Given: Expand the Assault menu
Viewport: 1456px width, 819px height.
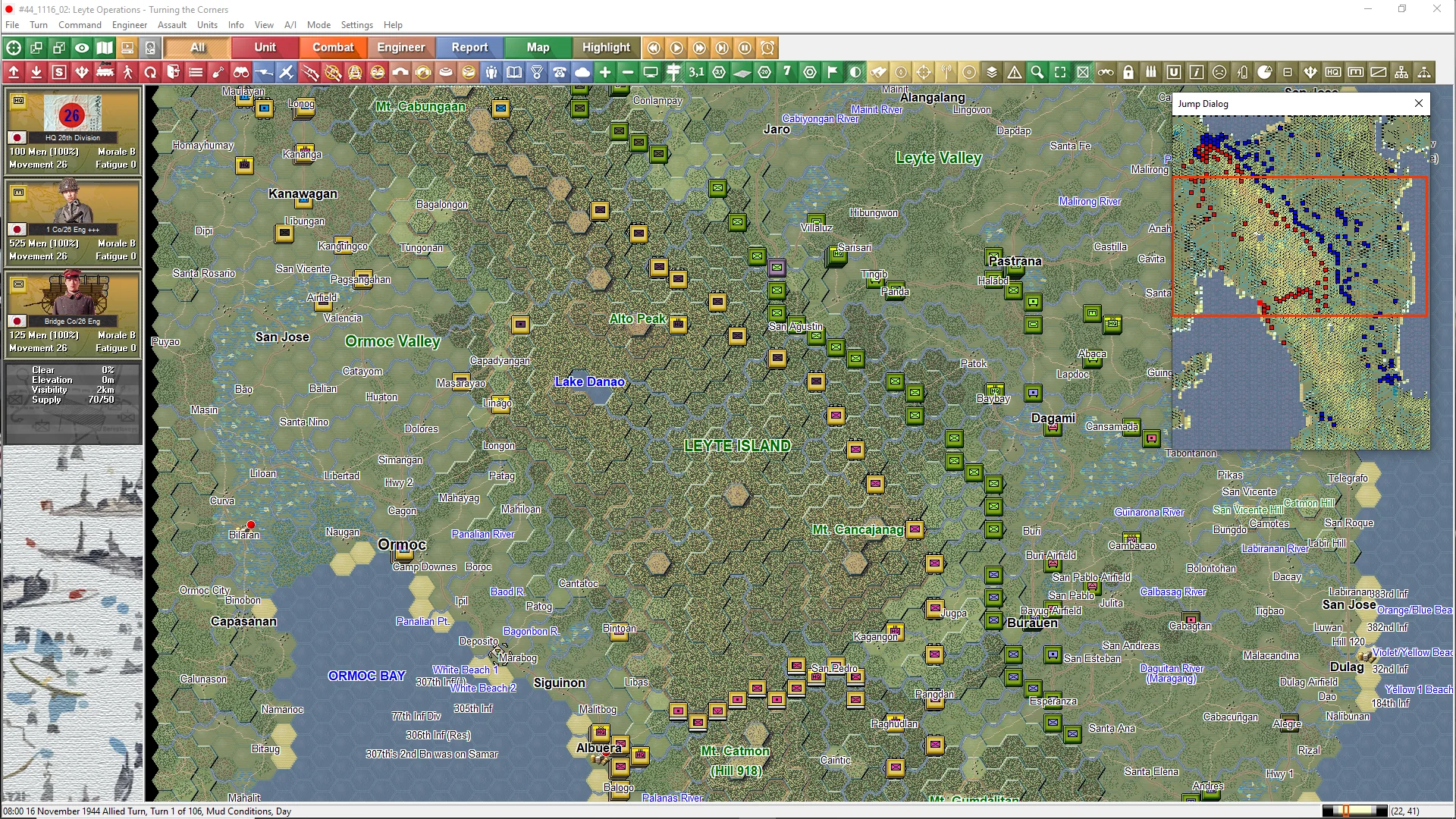Looking at the screenshot, I should [172, 25].
